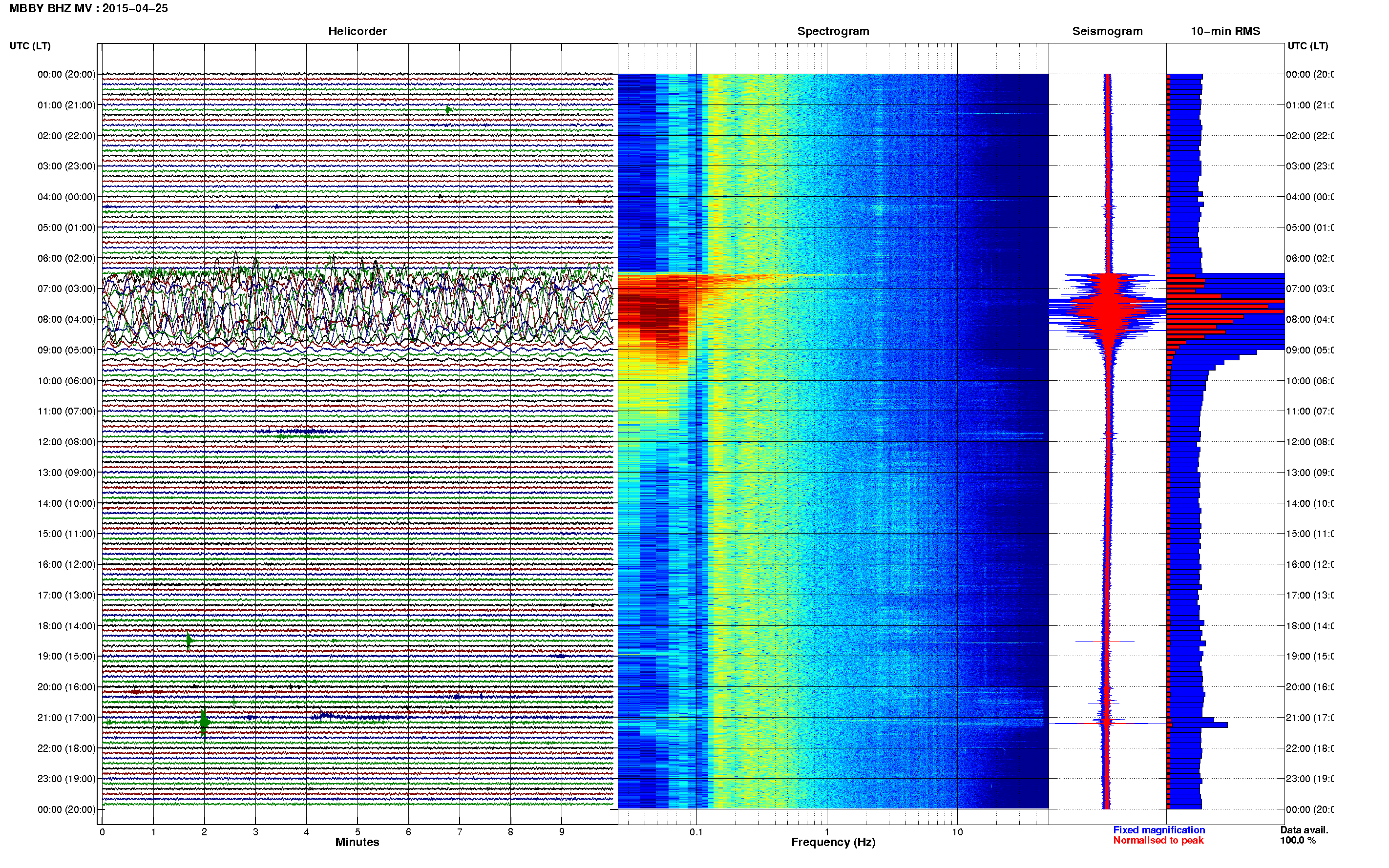Click the '5' tick on the Minutes axis
The height and width of the screenshot is (868, 1389).
click(357, 832)
